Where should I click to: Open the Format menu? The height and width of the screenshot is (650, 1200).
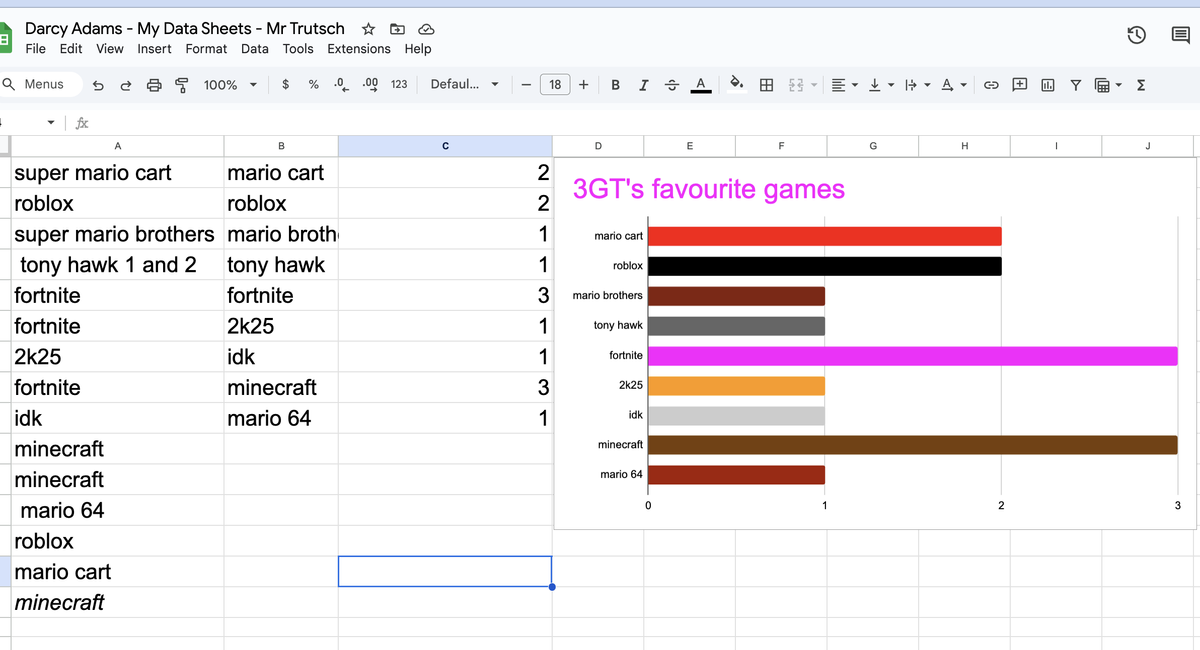[206, 49]
